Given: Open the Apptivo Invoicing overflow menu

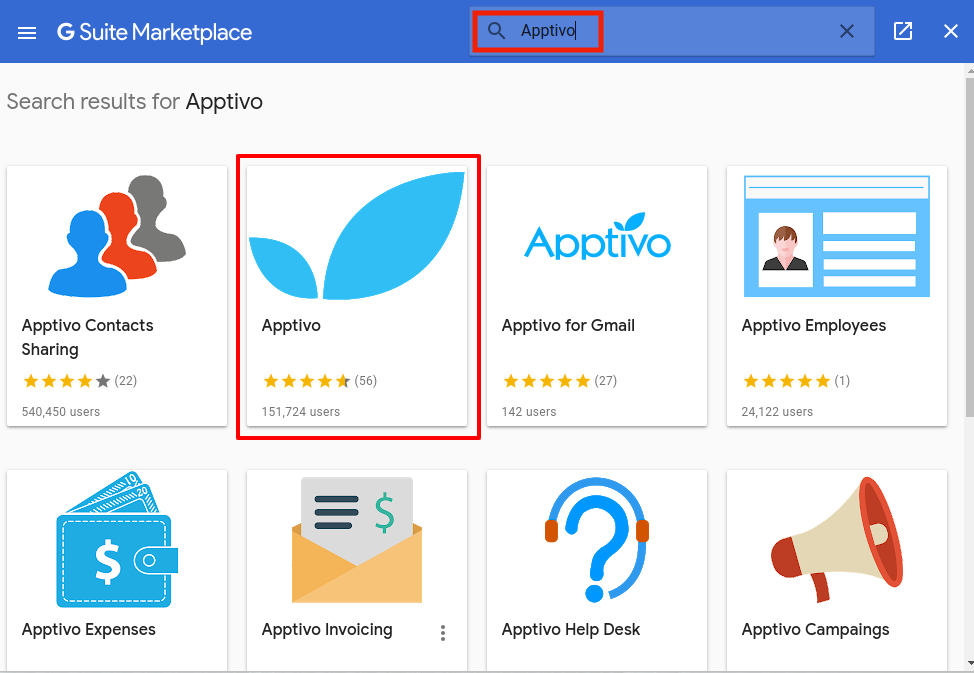Looking at the screenshot, I should click(x=442, y=633).
